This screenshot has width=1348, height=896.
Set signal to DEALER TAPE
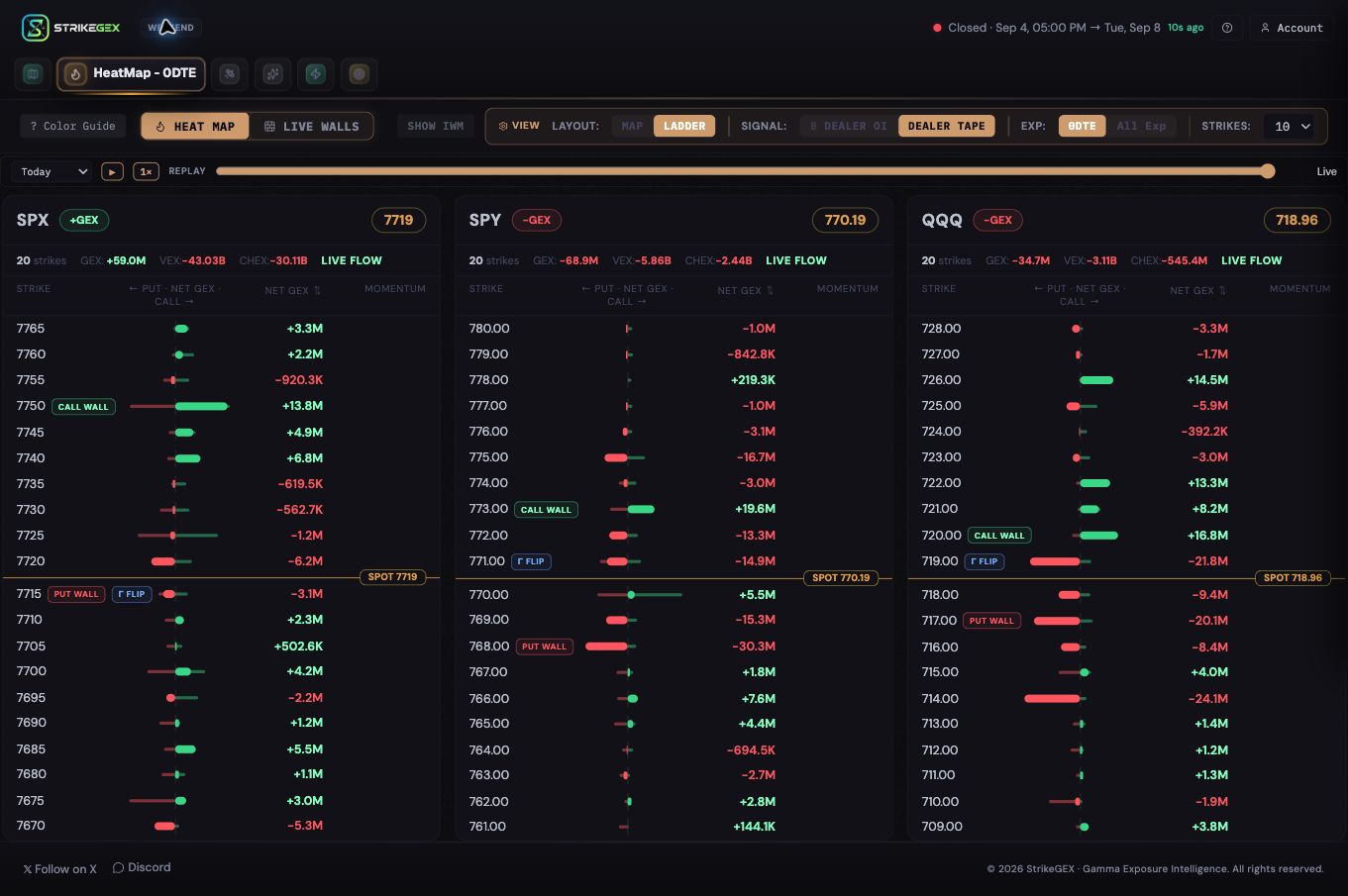[946, 126]
